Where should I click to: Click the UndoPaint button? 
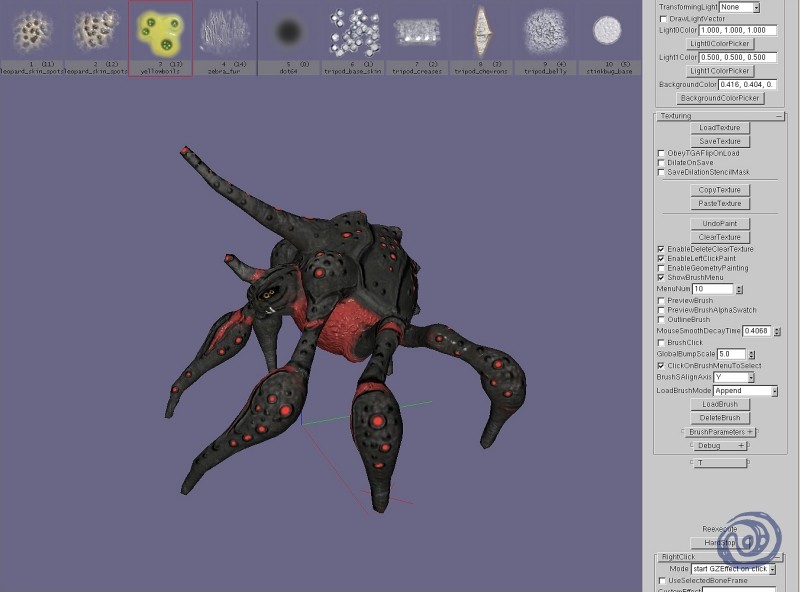(720, 224)
